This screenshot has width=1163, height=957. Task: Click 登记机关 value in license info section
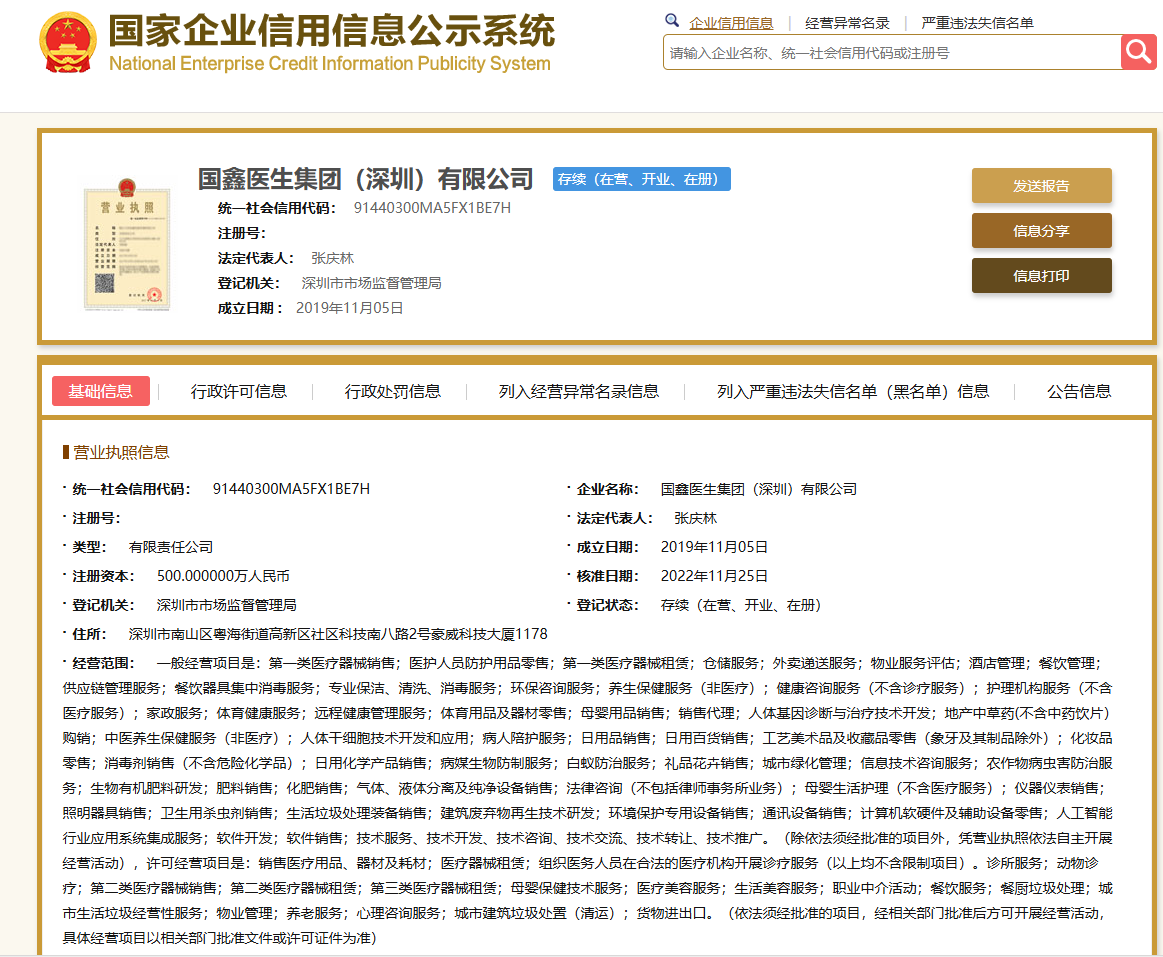pos(226,605)
